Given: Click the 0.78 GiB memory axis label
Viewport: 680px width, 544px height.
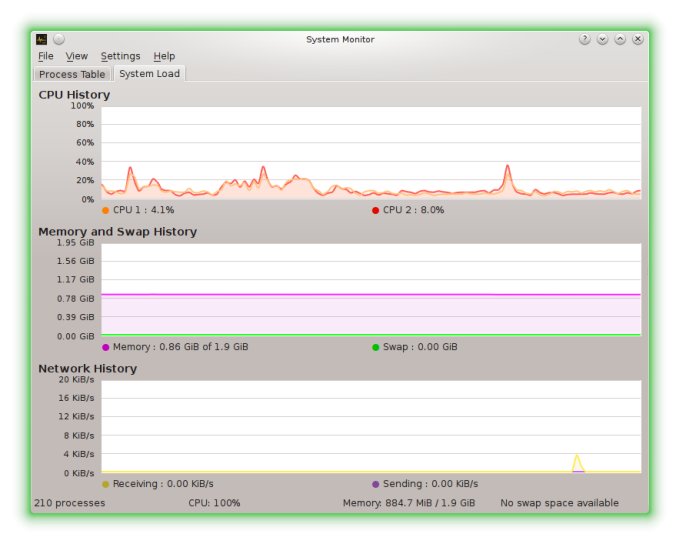Looking at the screenshot, I should pyautogui.click(x=75, y=298).
